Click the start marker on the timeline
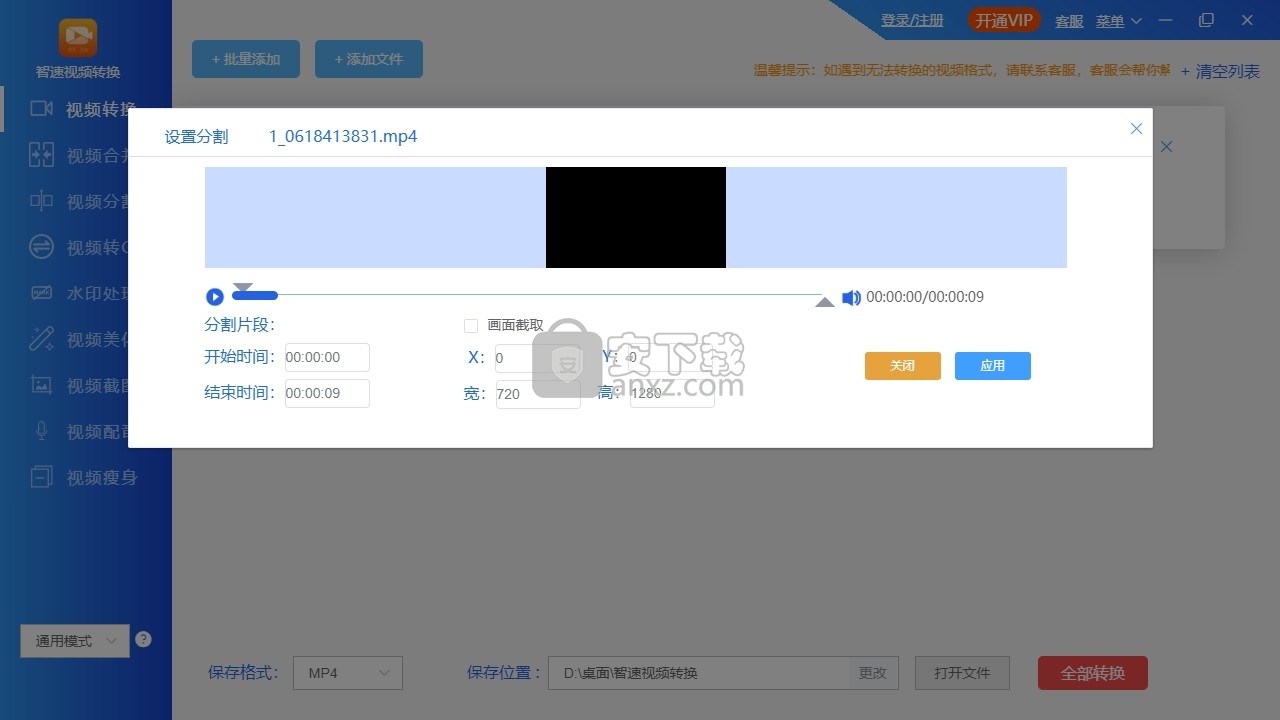The height and width of the screenshot is (720, 1280). tap(242, 287)
